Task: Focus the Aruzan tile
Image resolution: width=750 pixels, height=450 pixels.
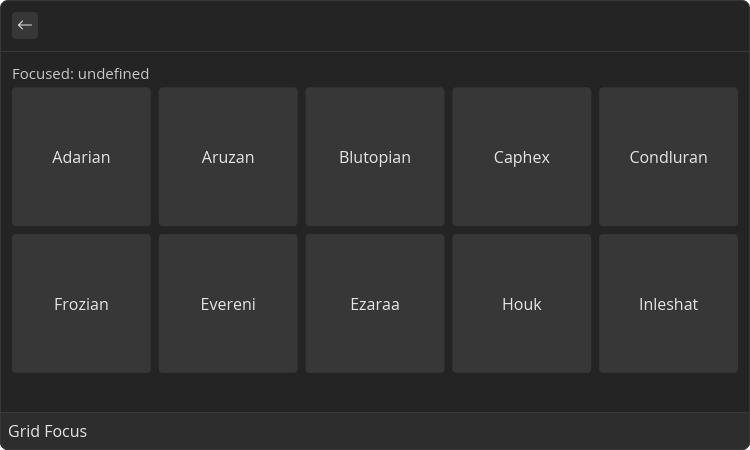Action: pyautogui.click(x=228, y=156)
